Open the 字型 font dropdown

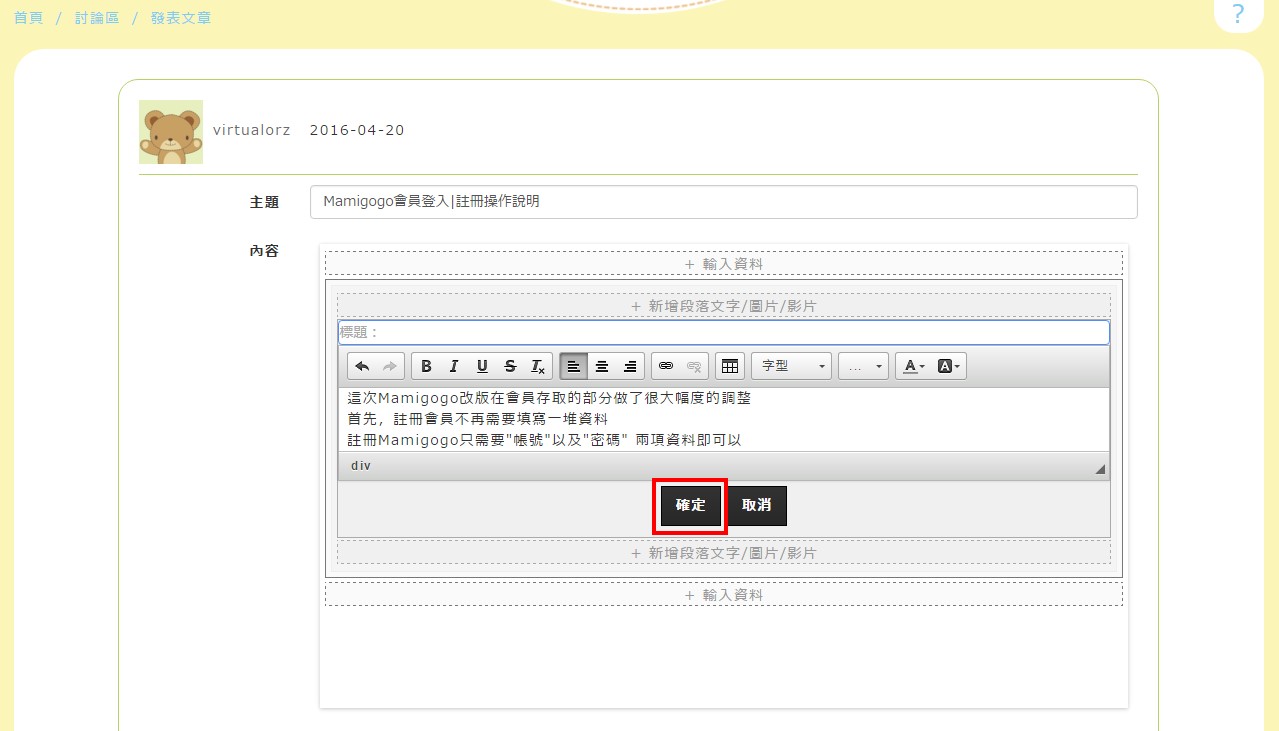pos(792,366)
